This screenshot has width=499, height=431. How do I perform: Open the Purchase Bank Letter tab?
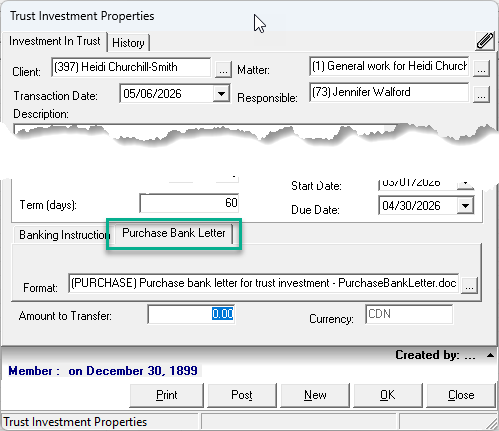coord(174,233)
